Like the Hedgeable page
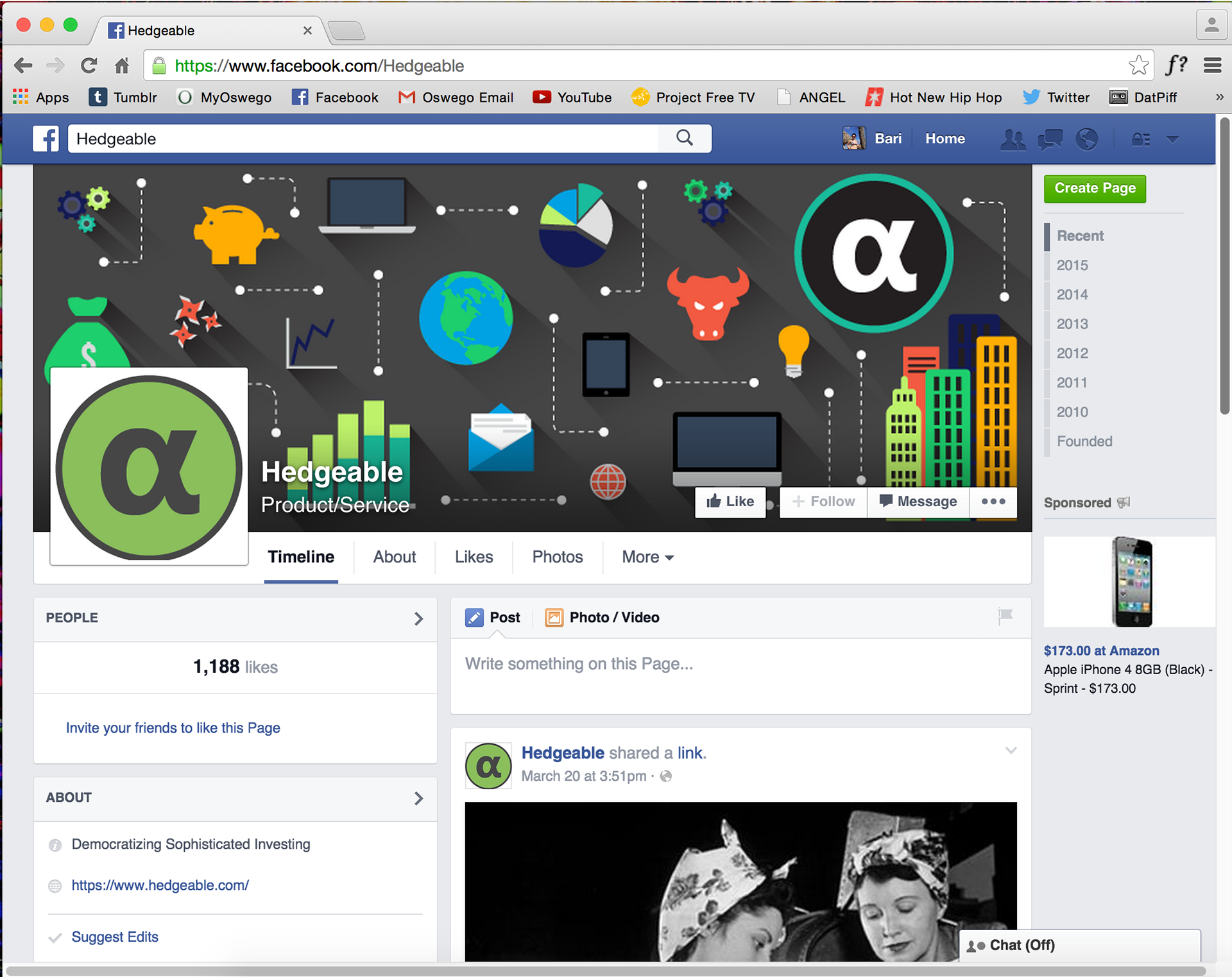The width and height of the screenshot is (1232, 977). (730, 502)
